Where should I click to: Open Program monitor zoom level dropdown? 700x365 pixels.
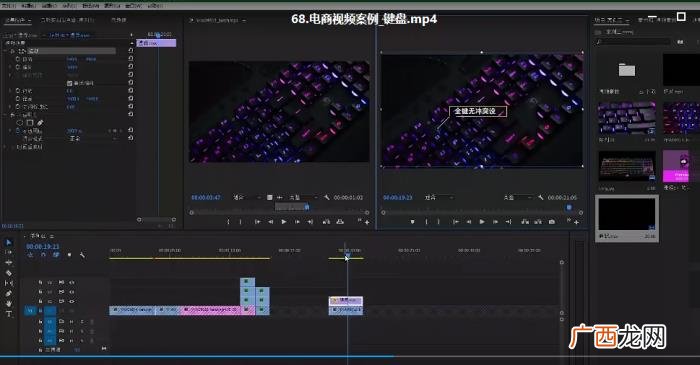point(439,197)
